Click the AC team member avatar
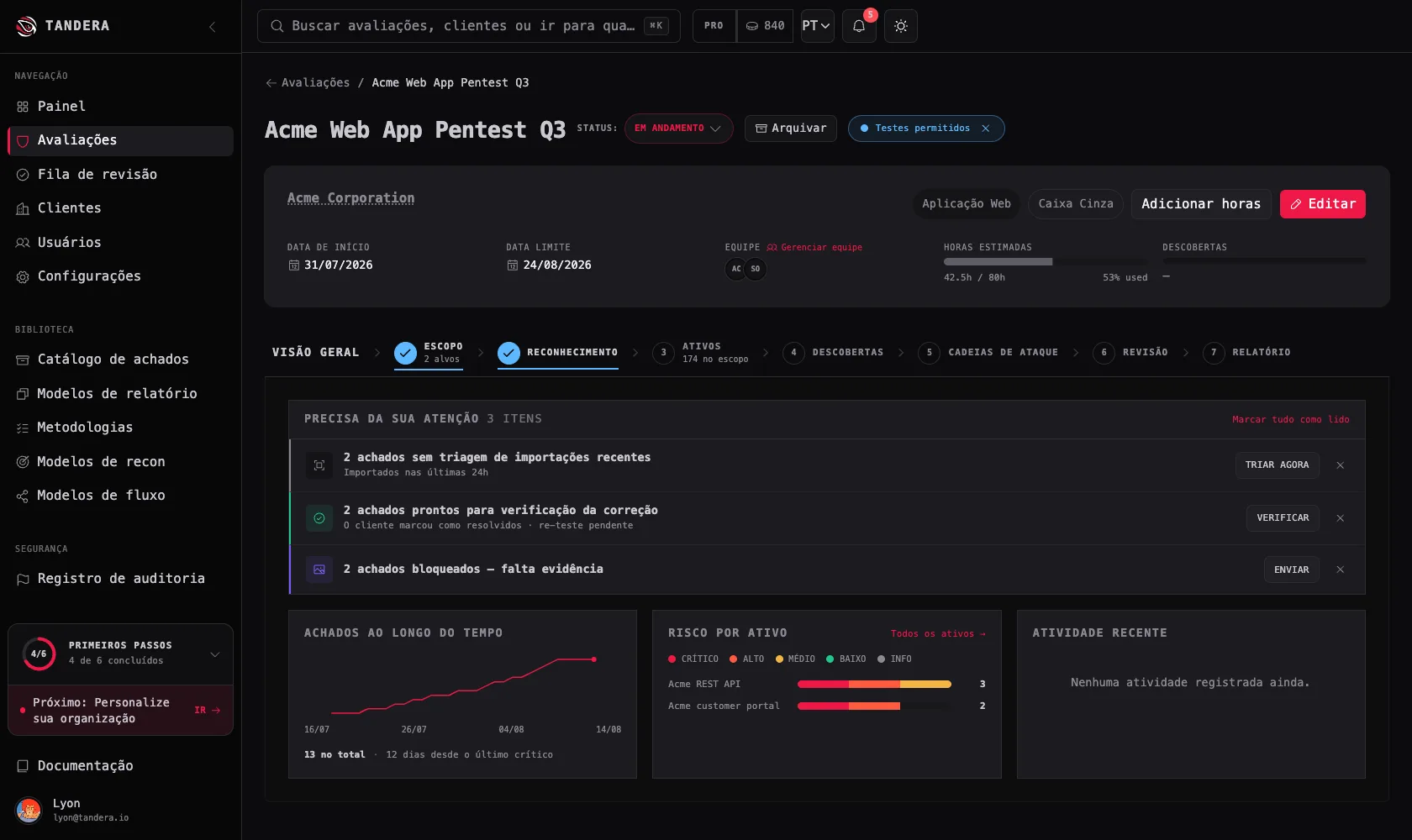The height and width of the screenshot is (840, 1412). tap(736, 269)
